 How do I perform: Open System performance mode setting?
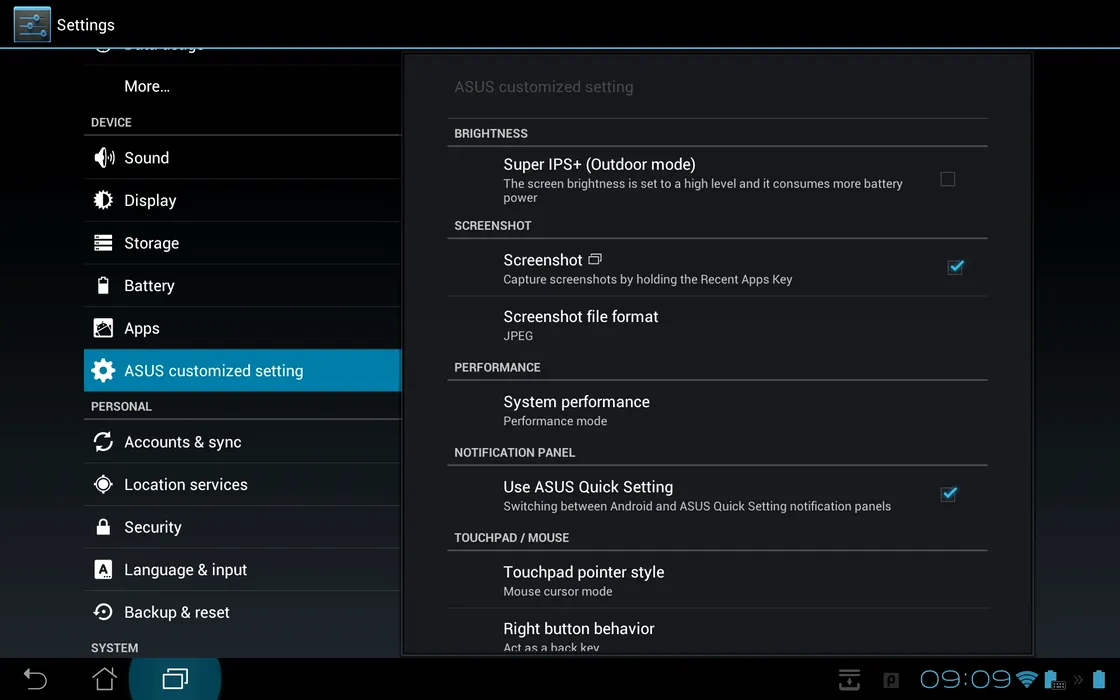[x=717, y=410]
